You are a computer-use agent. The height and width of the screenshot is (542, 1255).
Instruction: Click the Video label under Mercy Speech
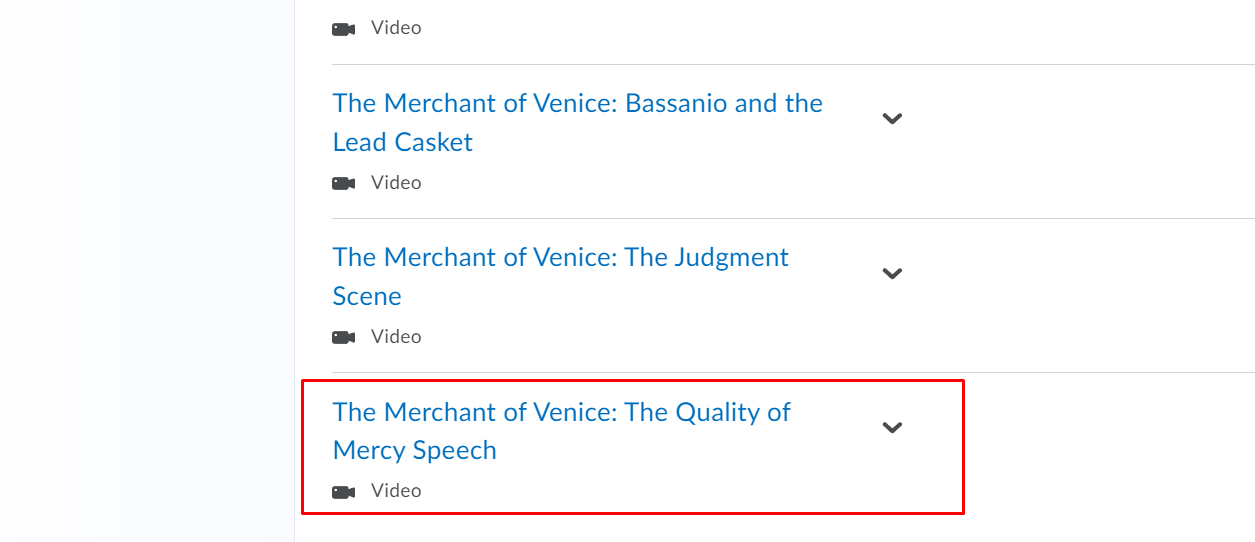tap(396, 490)
